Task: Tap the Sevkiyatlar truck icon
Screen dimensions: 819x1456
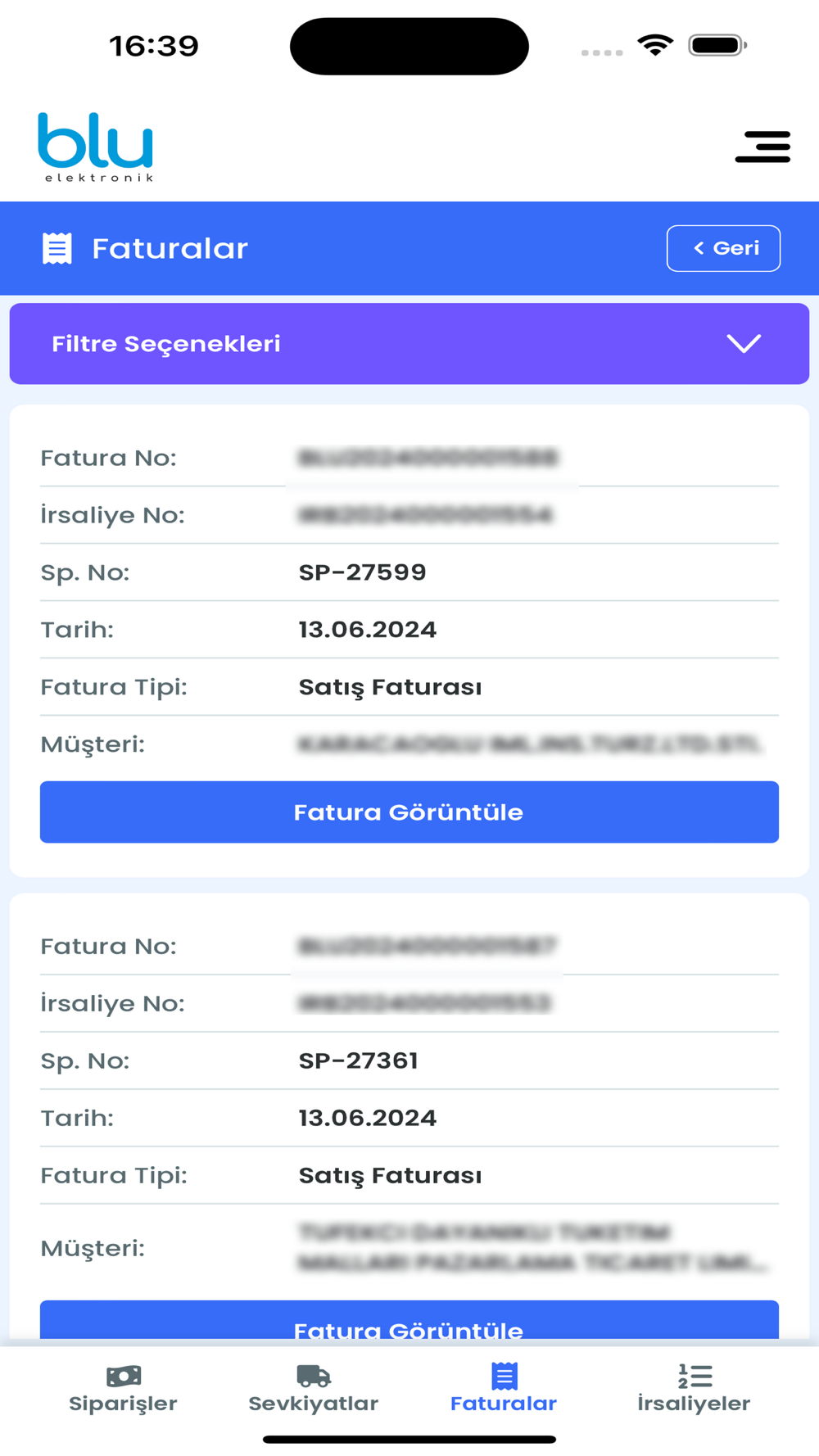Action: (x=314, y=1376)
